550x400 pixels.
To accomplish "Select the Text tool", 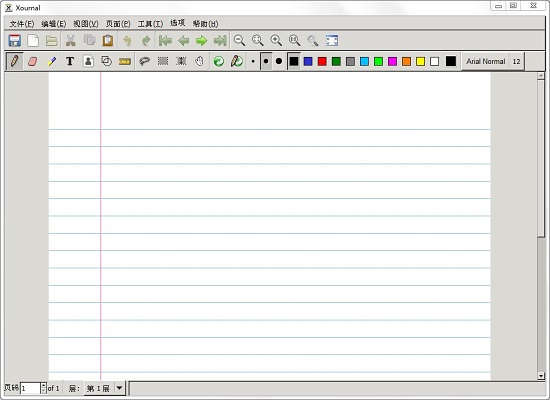I will tap(70, 61).
